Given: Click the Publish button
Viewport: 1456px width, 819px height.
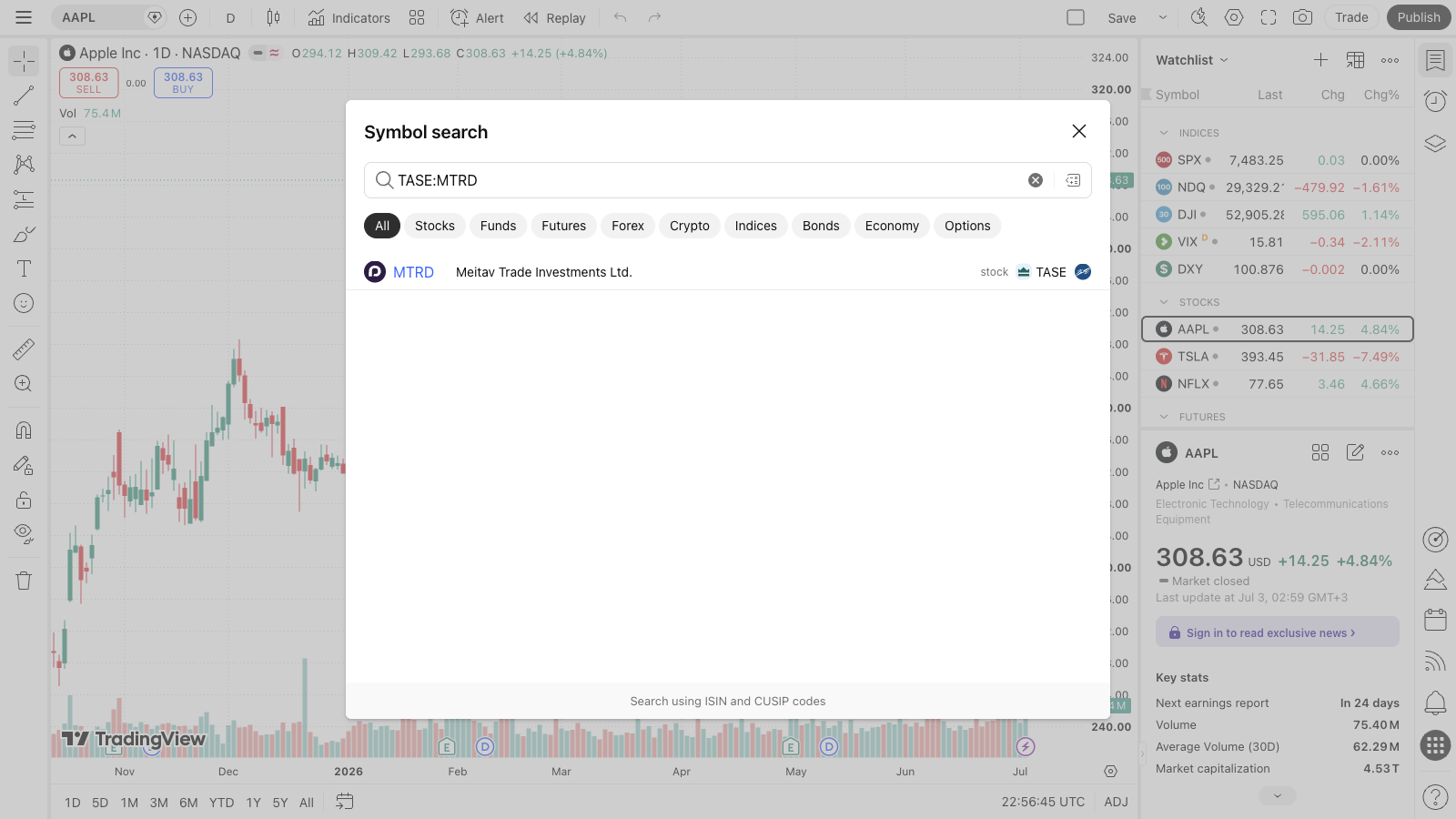Looking at the screenshot, I should [1419, 17].
